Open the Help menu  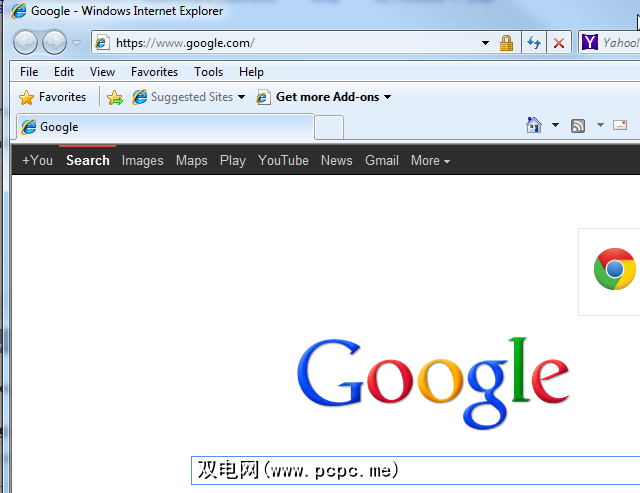pos(251,72)
